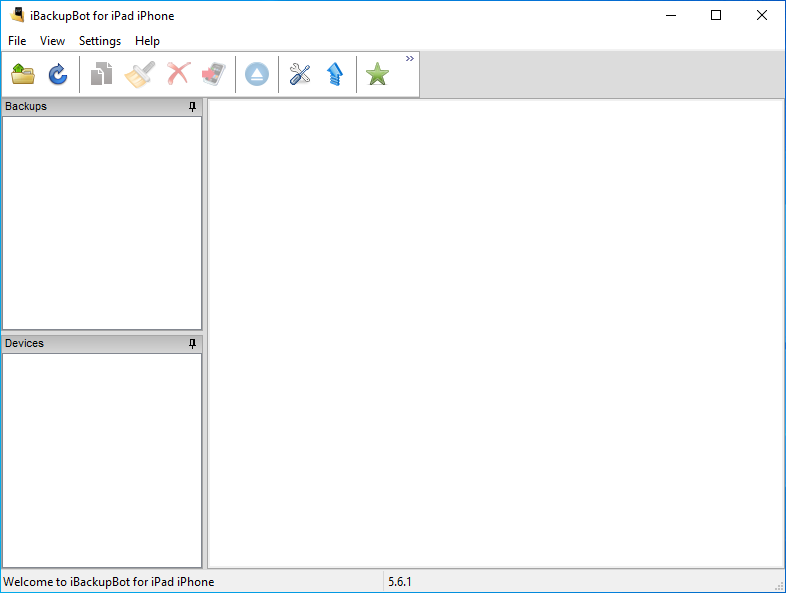Click the green star icon
This screenshot has width=786, height=593.
click(x=377, y=74)
